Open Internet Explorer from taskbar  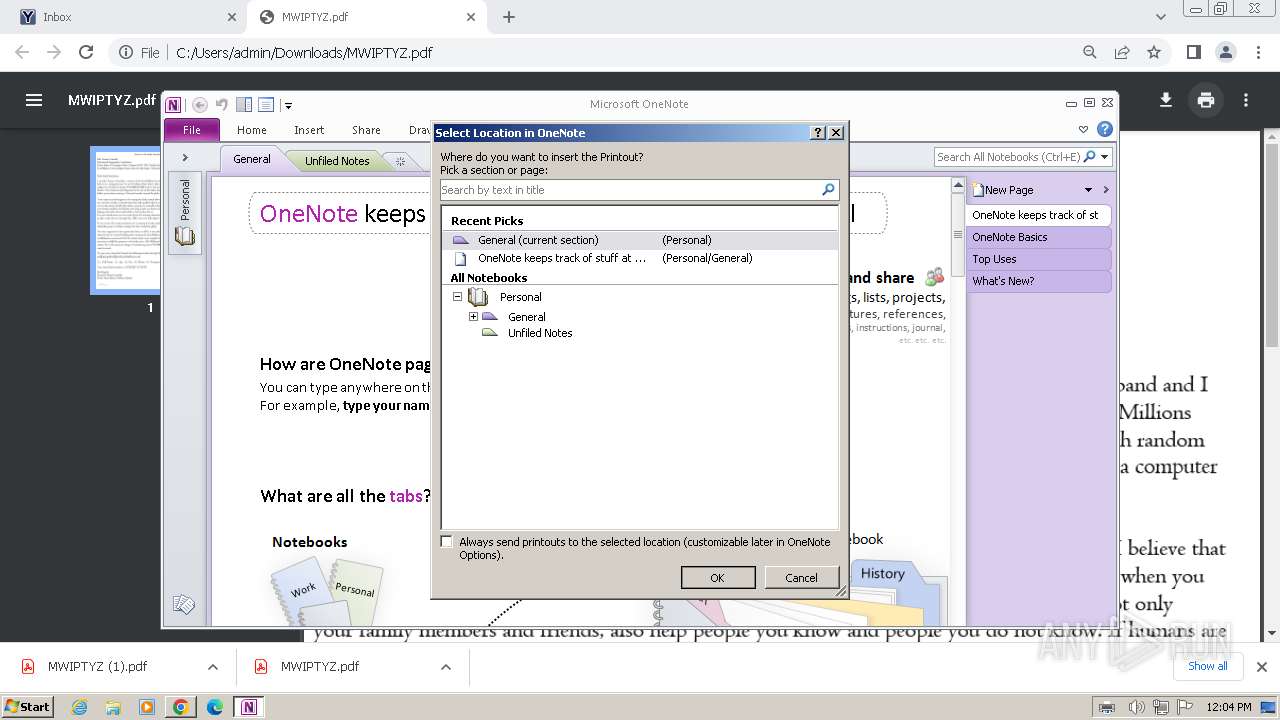point(79,707)
